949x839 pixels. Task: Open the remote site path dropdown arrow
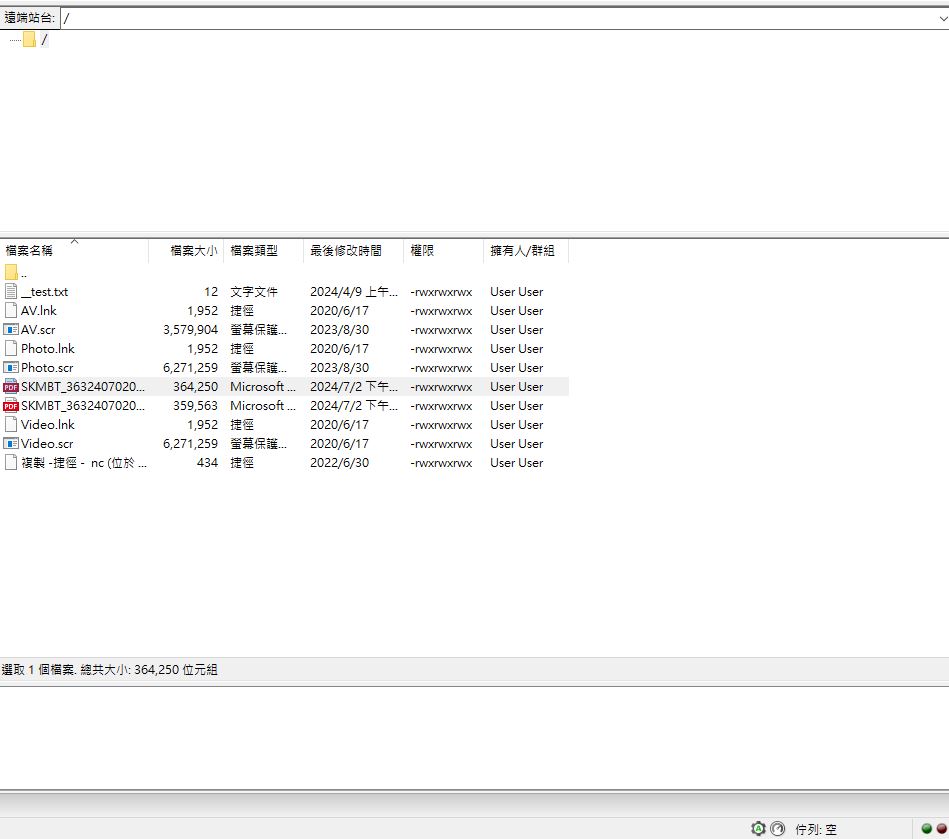[x=942, y=18]
